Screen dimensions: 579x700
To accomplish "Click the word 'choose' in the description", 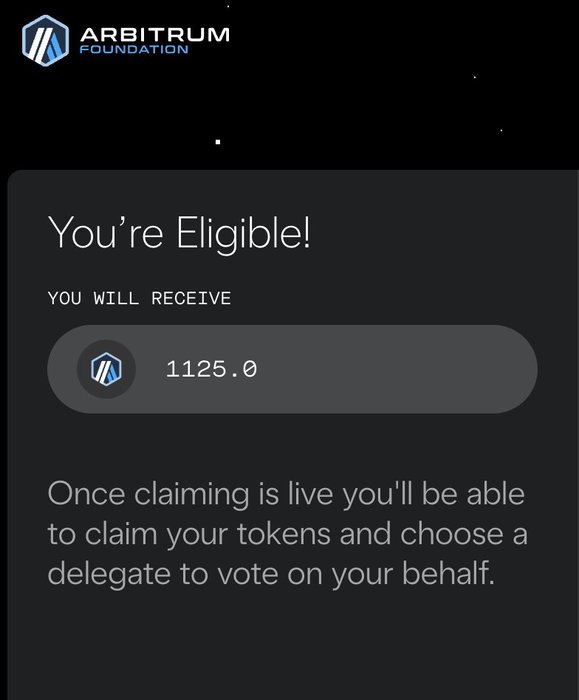I will (451, 534).
